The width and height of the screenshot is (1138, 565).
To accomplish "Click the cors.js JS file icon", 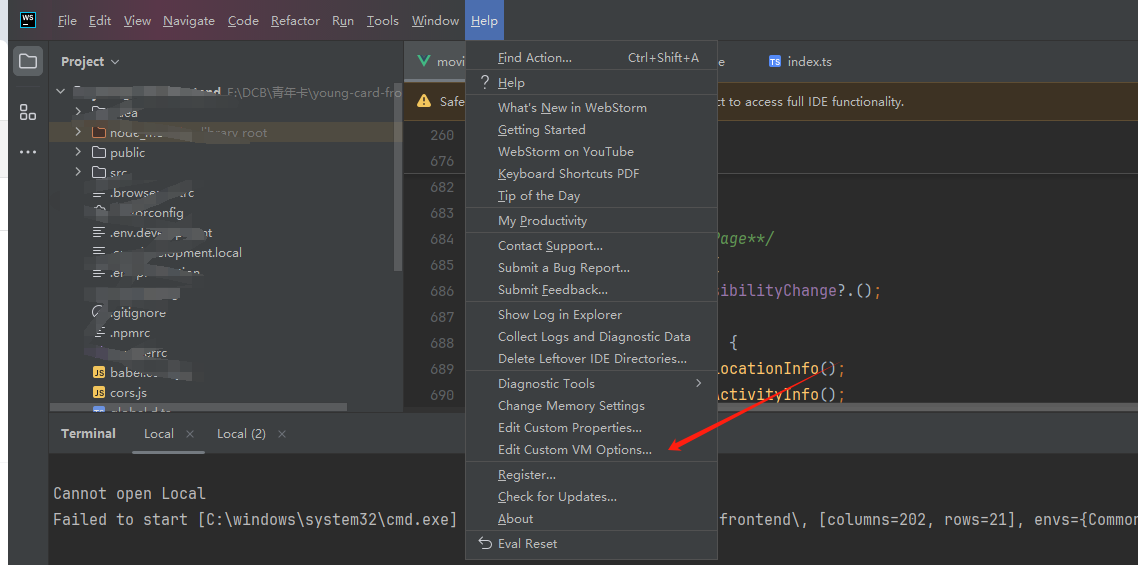I will point(99,393).
